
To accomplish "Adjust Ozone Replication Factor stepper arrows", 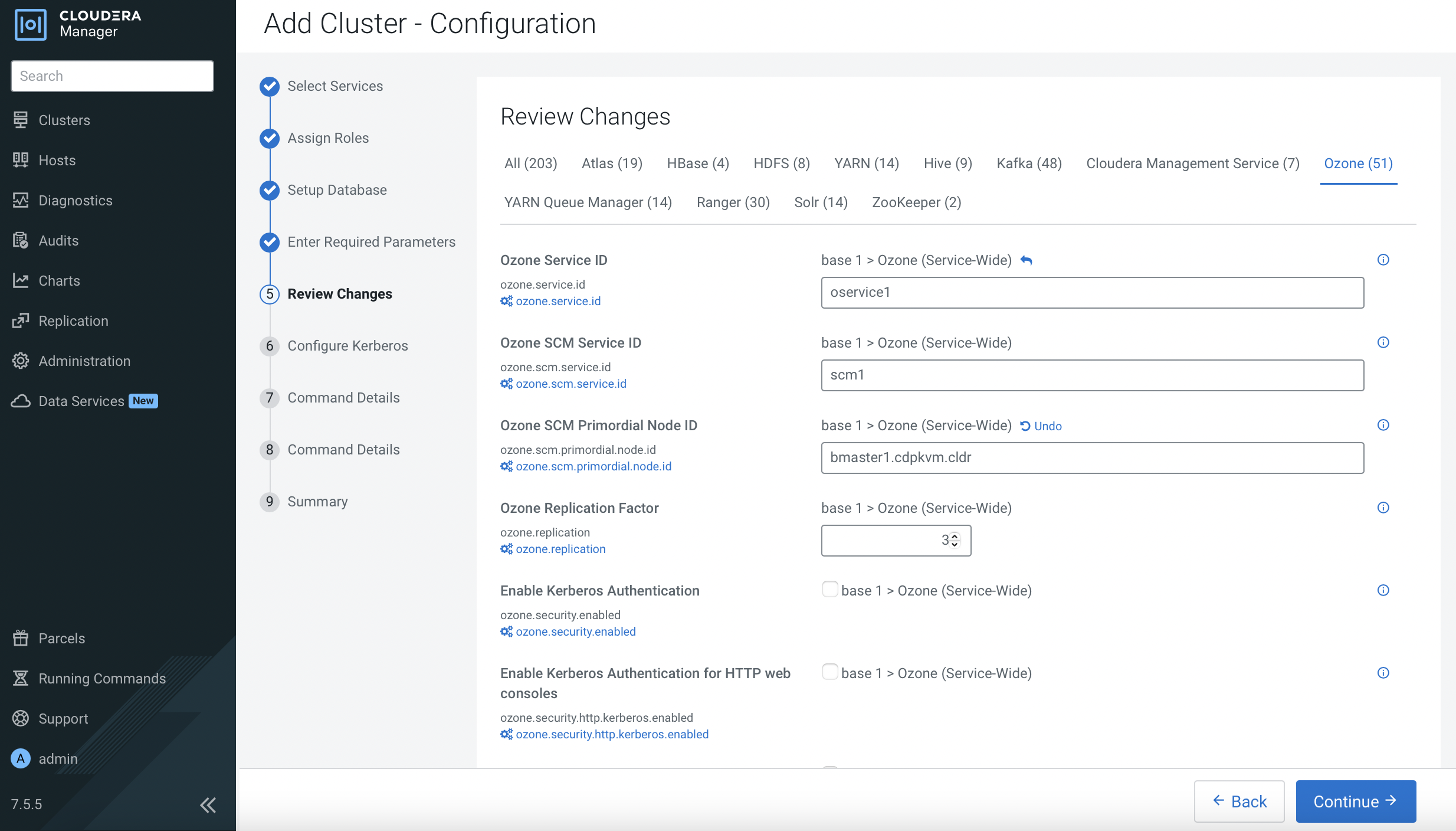I will (x=955, y=540).
